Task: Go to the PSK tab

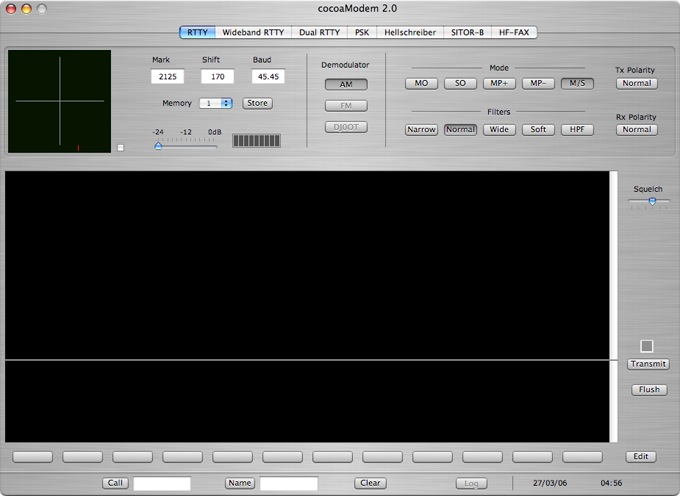Action: 362,33
